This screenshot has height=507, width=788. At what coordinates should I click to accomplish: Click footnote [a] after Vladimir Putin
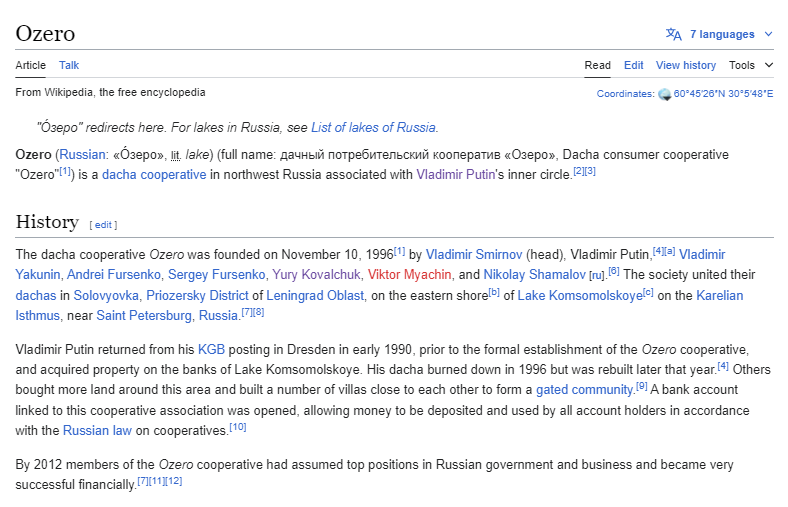click(670, 251)
